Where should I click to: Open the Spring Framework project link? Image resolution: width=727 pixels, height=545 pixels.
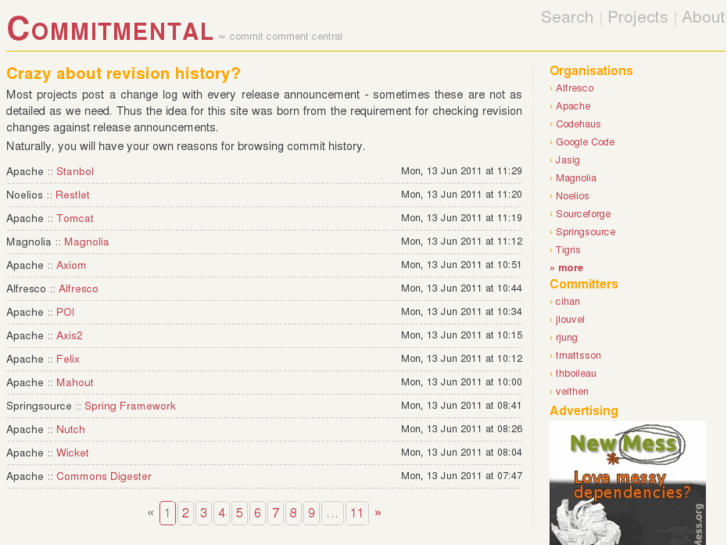130,406
